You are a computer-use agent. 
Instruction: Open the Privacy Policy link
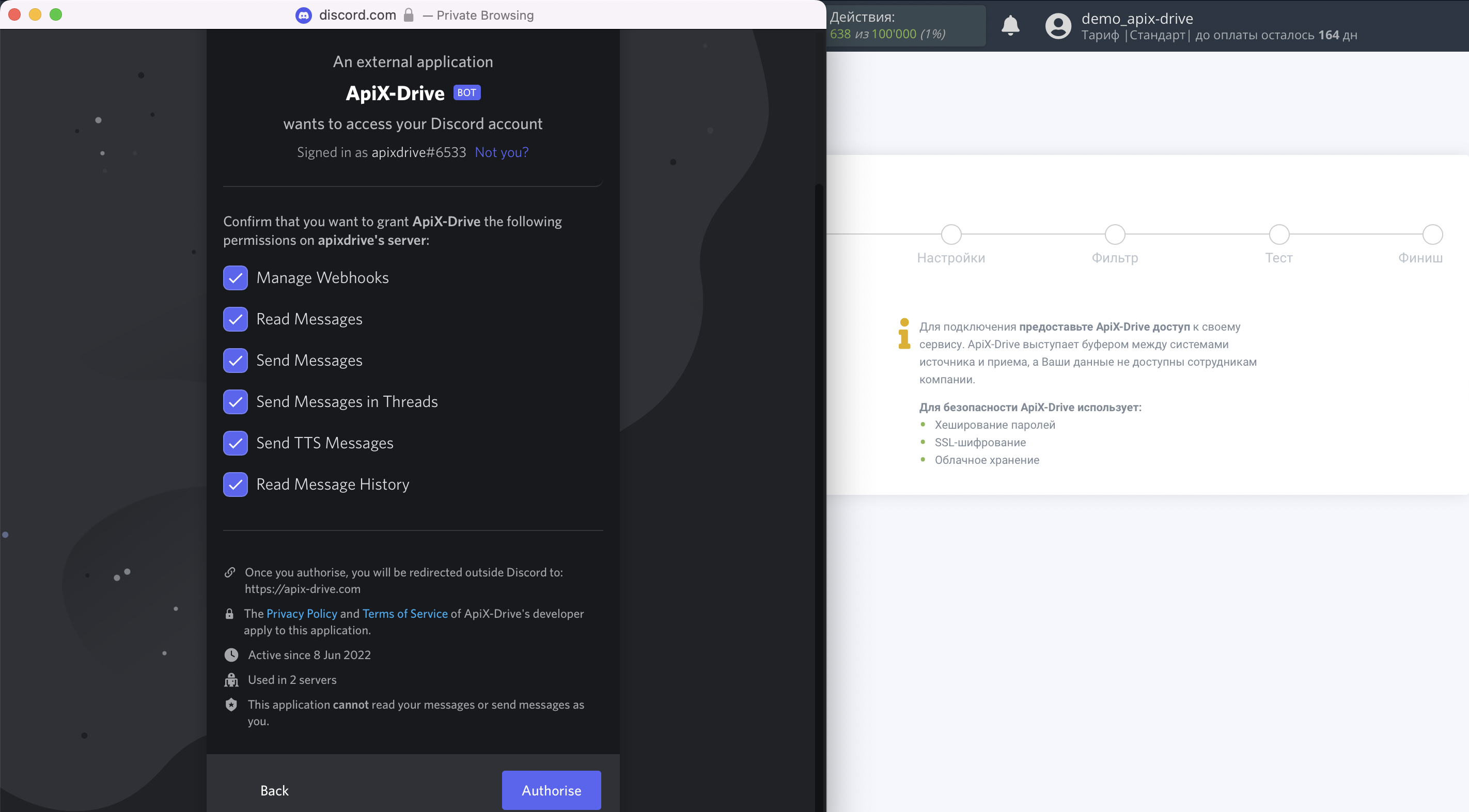(302, 614)
